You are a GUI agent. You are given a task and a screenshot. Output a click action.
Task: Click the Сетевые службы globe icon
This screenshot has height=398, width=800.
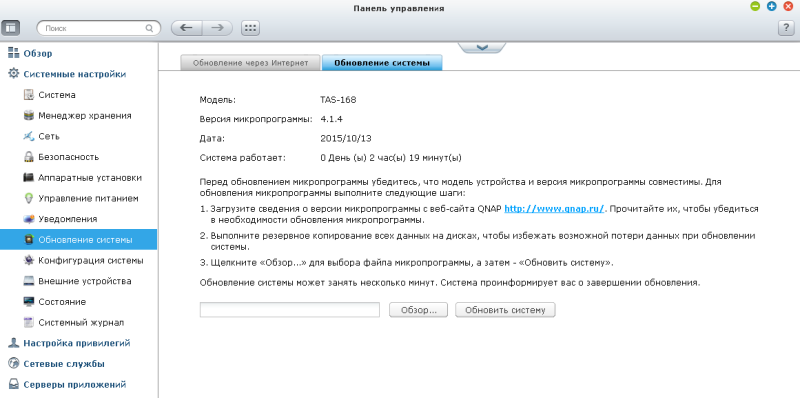coord(14,363)
